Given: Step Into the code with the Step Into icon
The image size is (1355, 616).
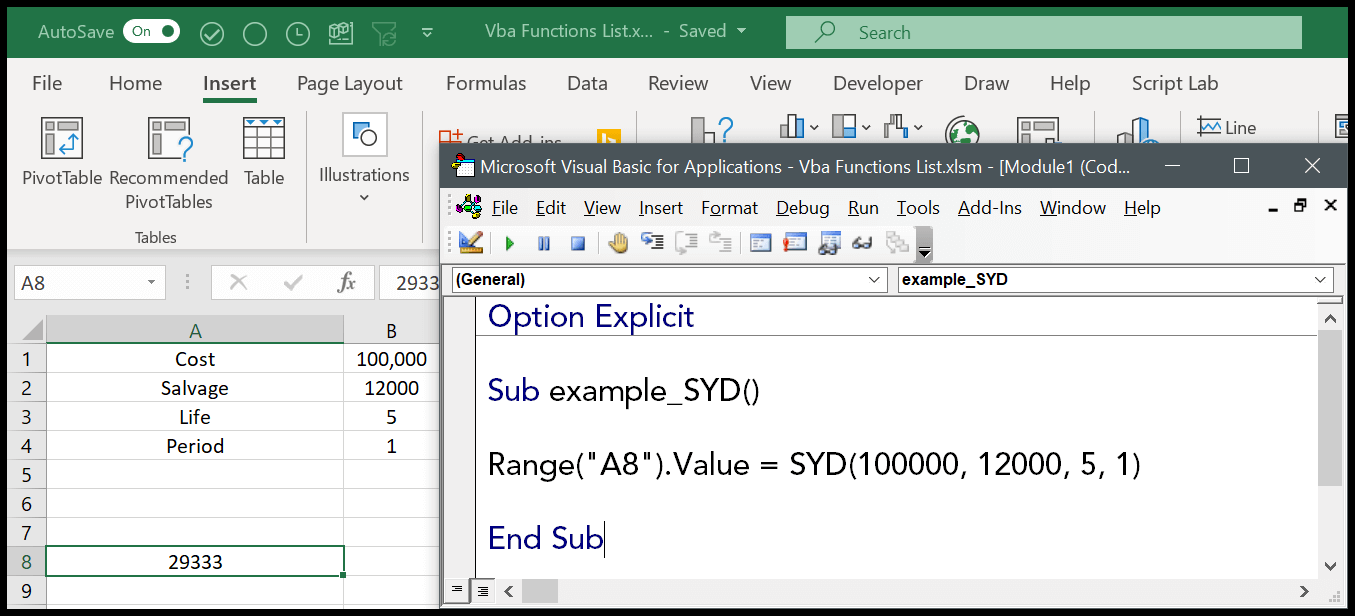Looking at the screenshot, I should [651, 242].
